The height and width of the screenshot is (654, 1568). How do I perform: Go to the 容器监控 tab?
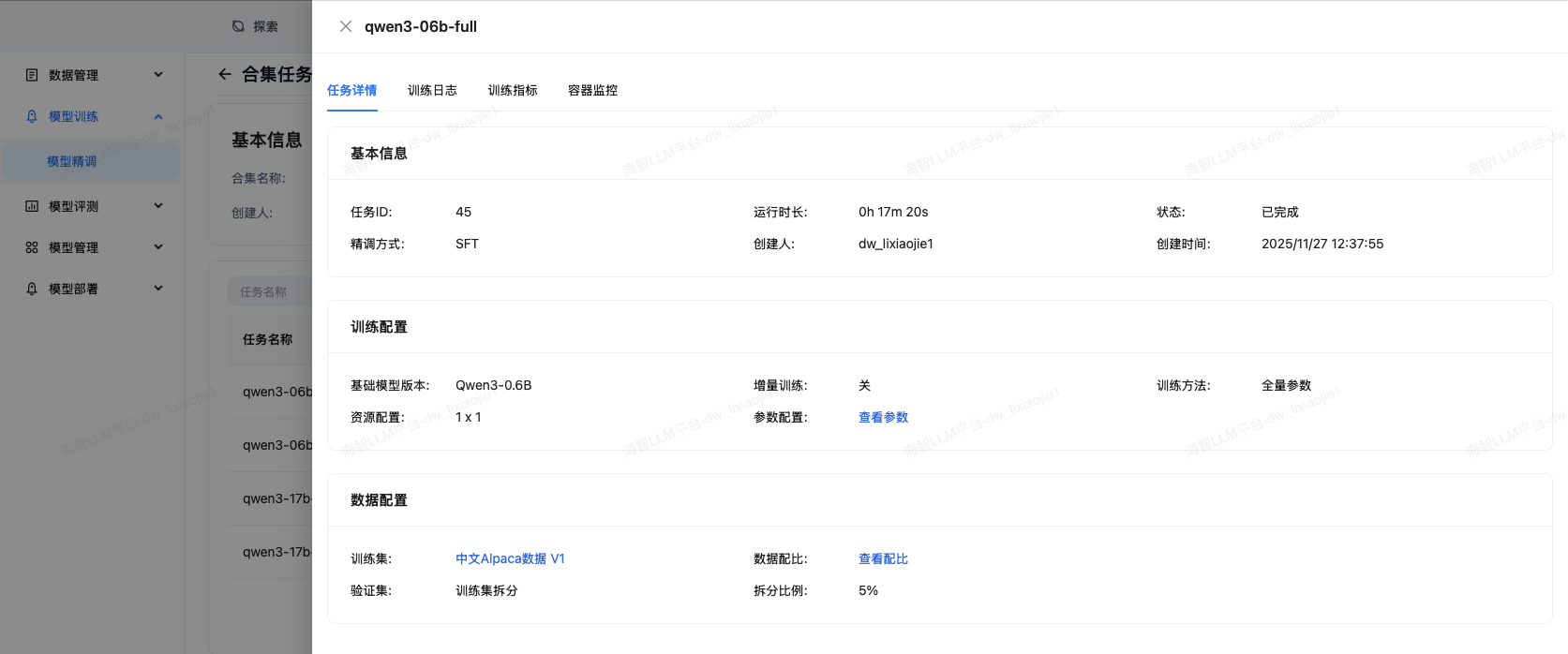tap(592, 90)
